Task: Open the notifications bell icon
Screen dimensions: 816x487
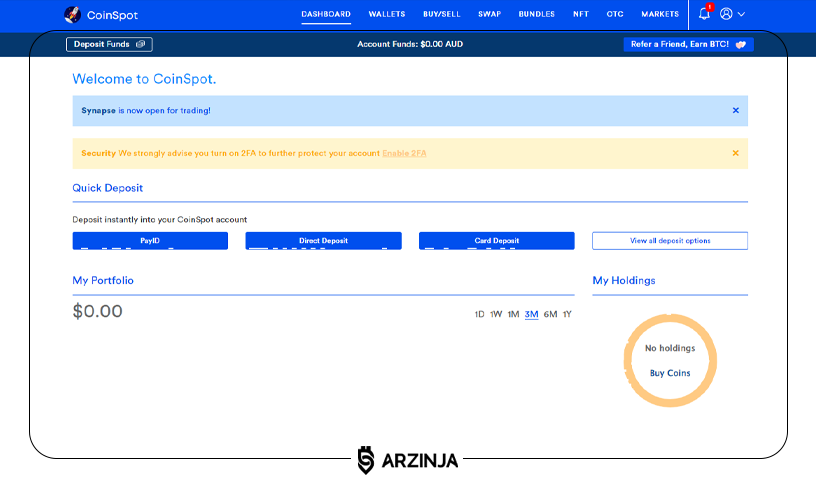Action: [704, 14]
